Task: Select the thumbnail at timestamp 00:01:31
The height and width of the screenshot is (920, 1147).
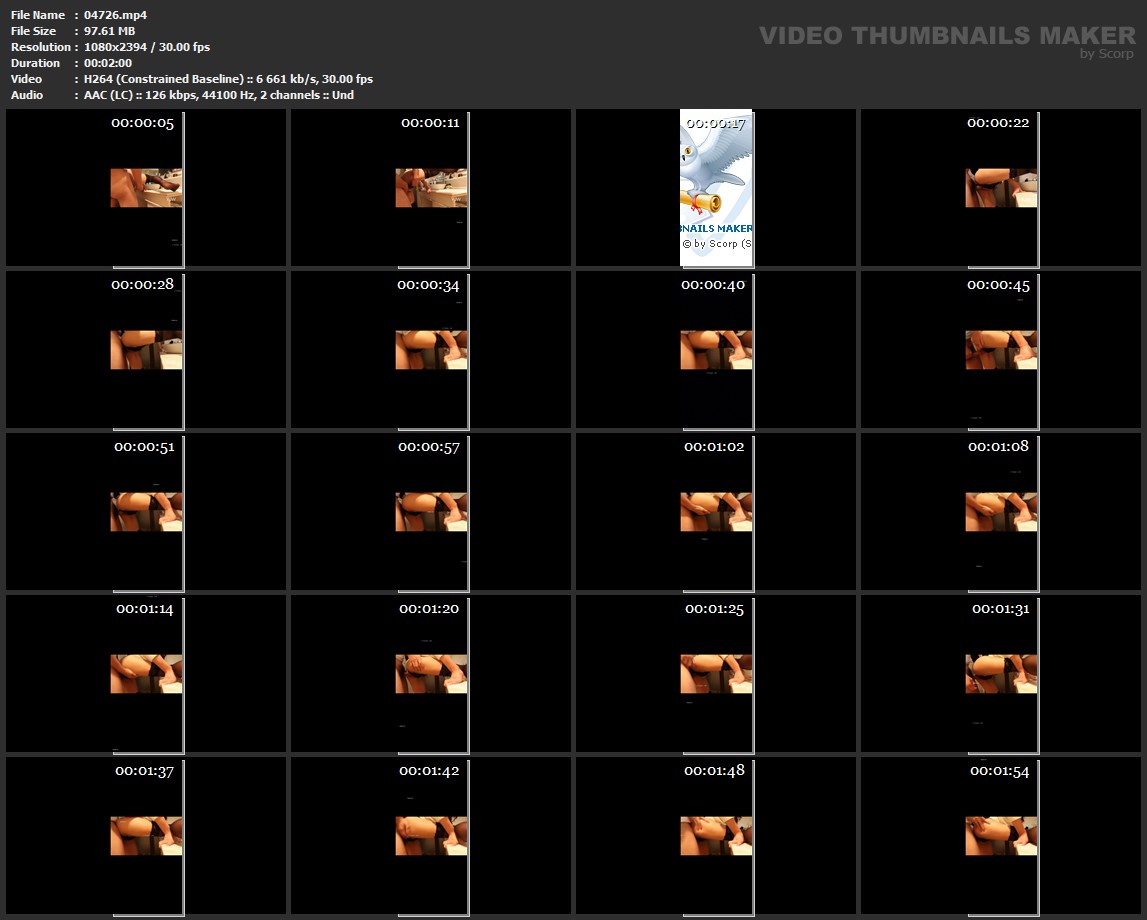Action: pos(1001,674)
